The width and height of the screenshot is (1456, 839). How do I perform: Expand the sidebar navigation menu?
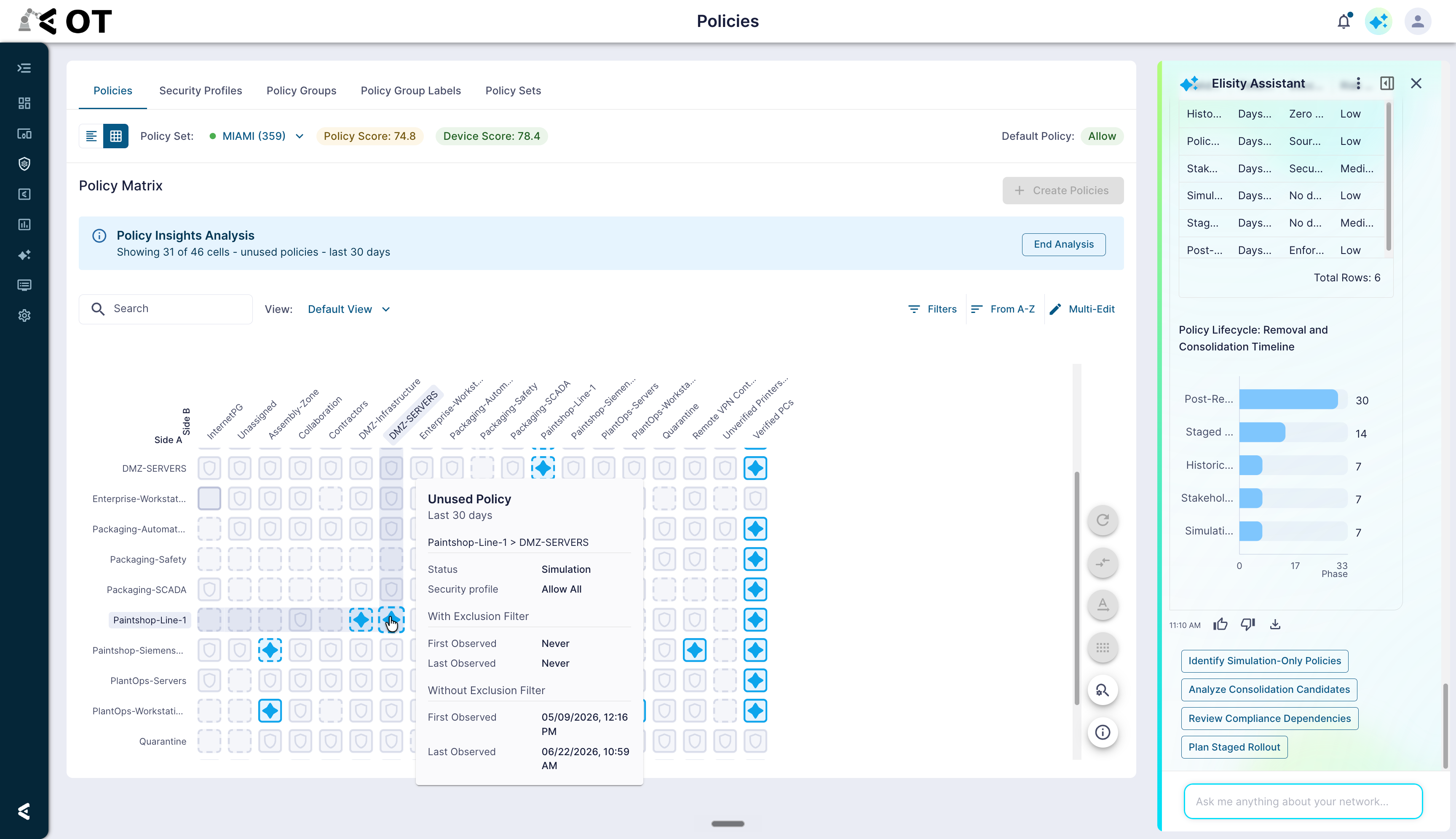coord(24,69)
